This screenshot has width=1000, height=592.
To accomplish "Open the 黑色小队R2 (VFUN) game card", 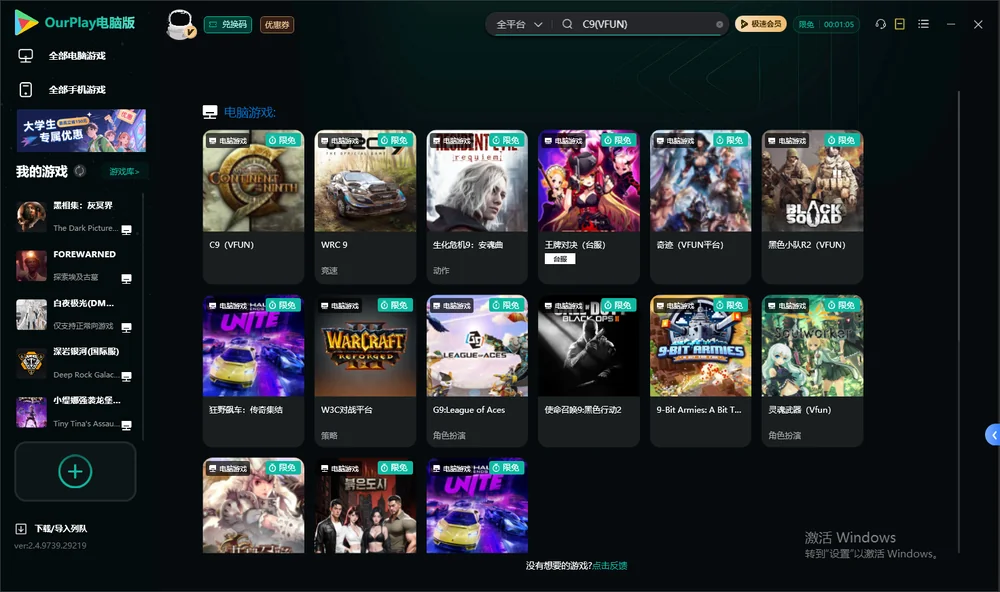I will [812, 207].
